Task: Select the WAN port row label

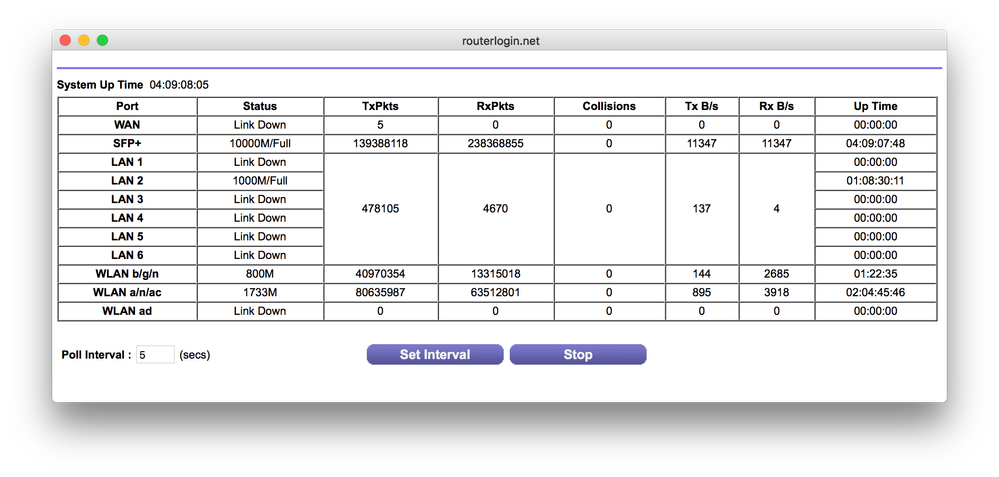Action: click(x=127, y=125)
